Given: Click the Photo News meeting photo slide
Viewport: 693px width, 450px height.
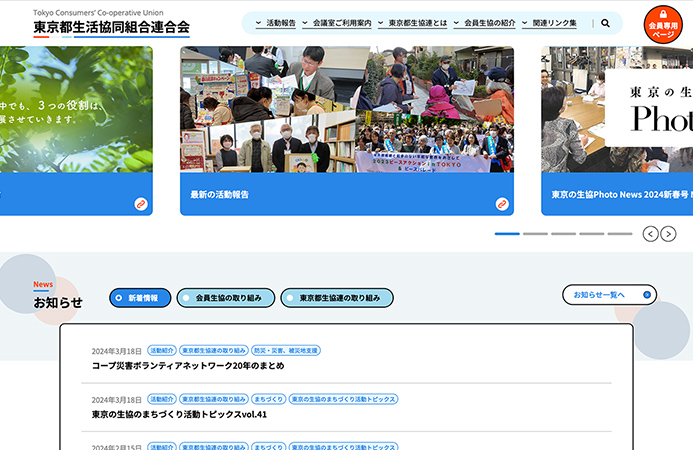Looking at the screenshot, I should pos(617,109).
